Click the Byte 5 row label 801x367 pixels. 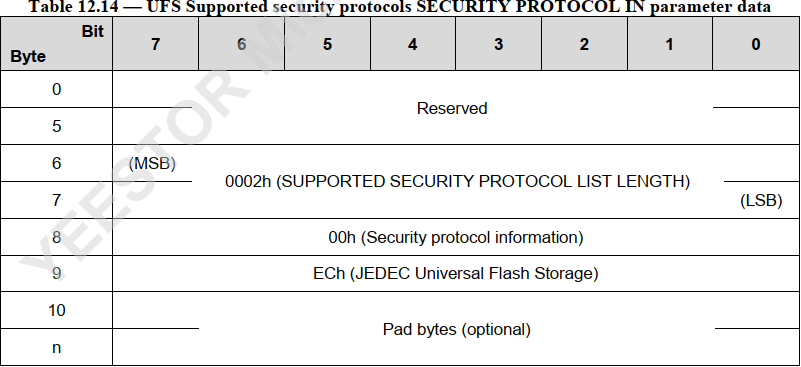click(56, 126)
